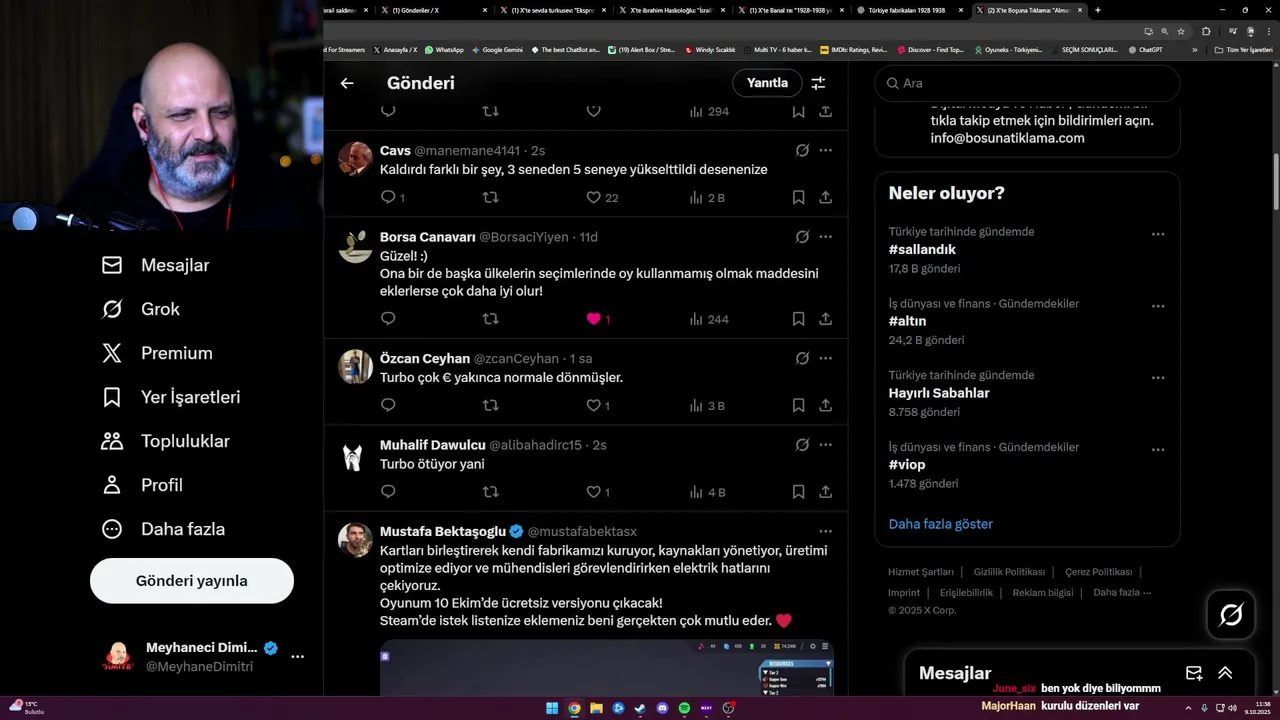Open Hayırlı Sabahlar trending topic
This screenshot has height=720, width=1280.
click(939, 393)
